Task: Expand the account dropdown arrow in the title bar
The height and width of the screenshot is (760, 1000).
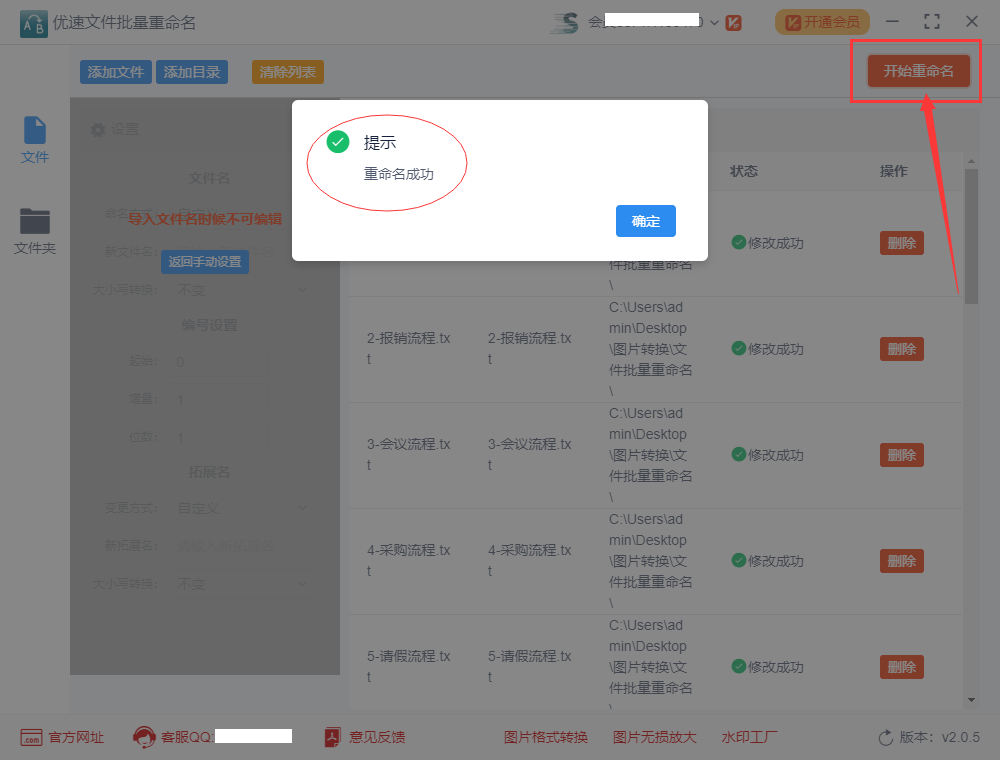Action: [714, 22]
